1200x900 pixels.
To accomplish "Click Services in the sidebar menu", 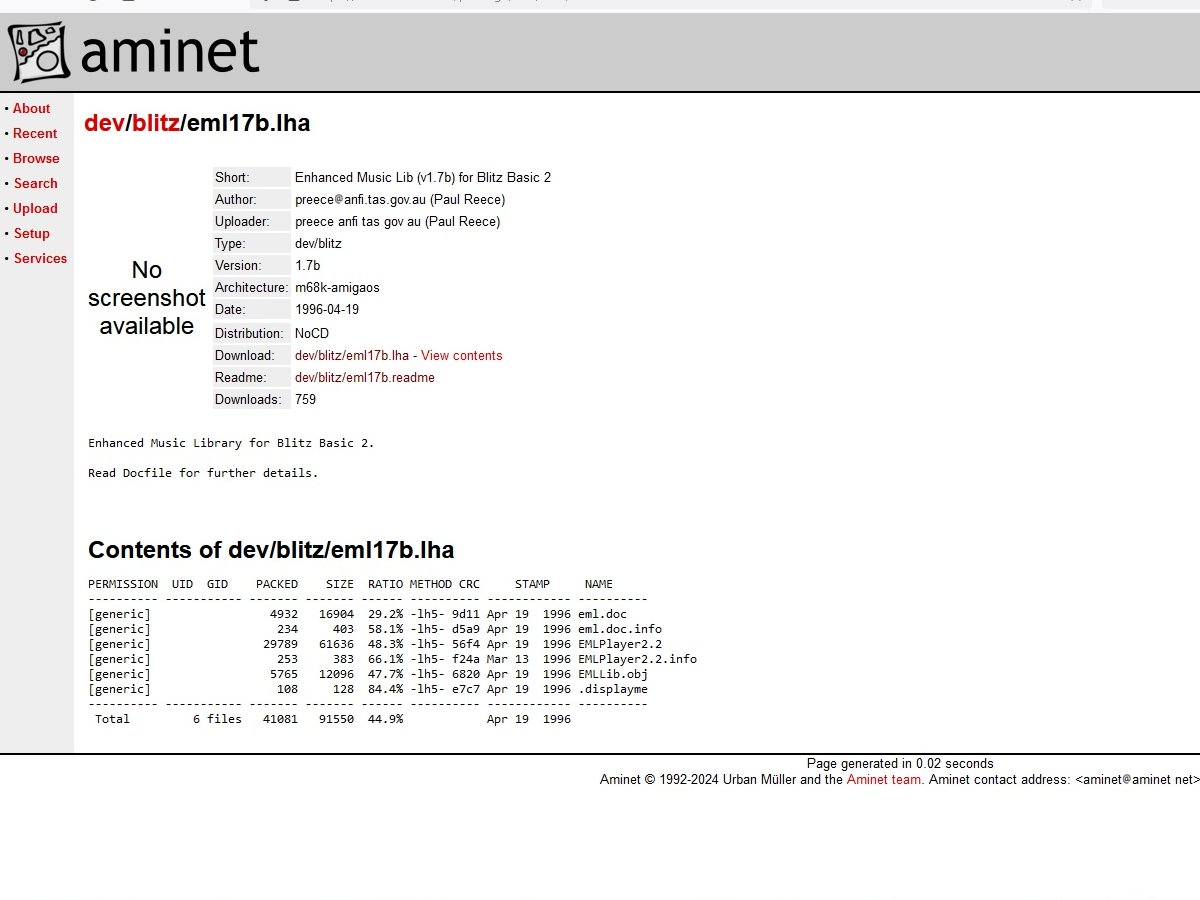I will [x=40, y=258].
